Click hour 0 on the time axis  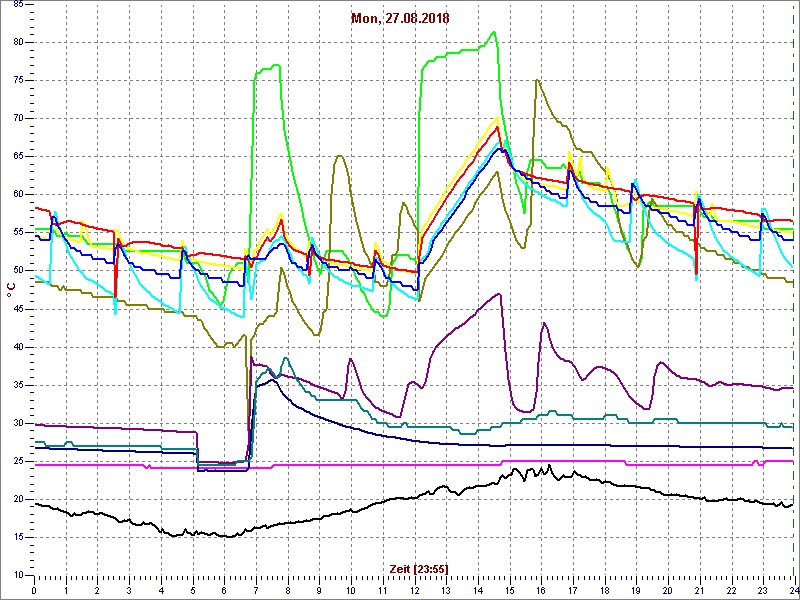(34, 590)
